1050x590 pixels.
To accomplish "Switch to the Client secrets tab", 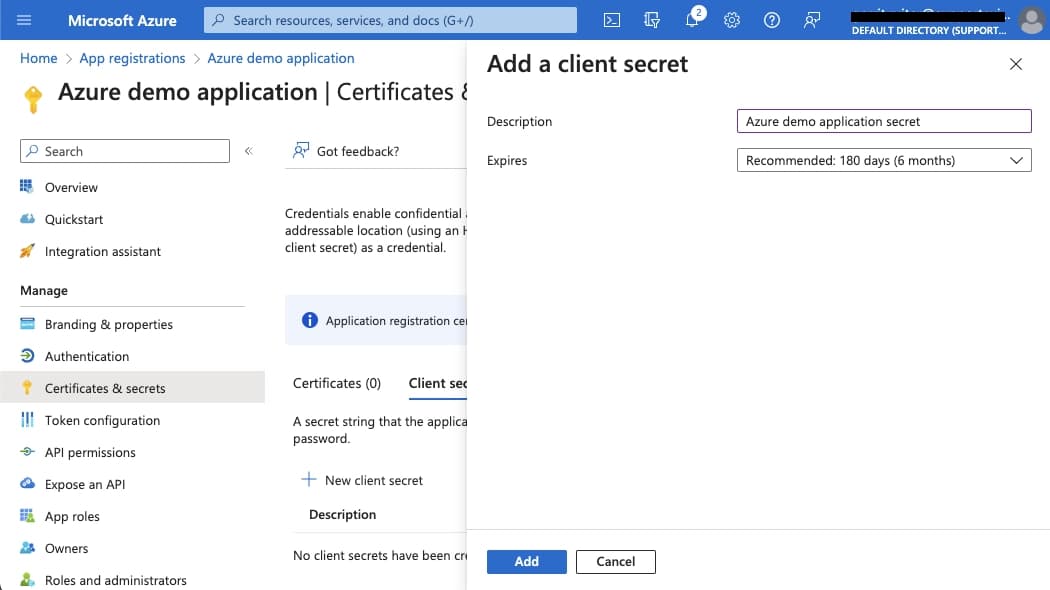I will [x=437, y=382].
